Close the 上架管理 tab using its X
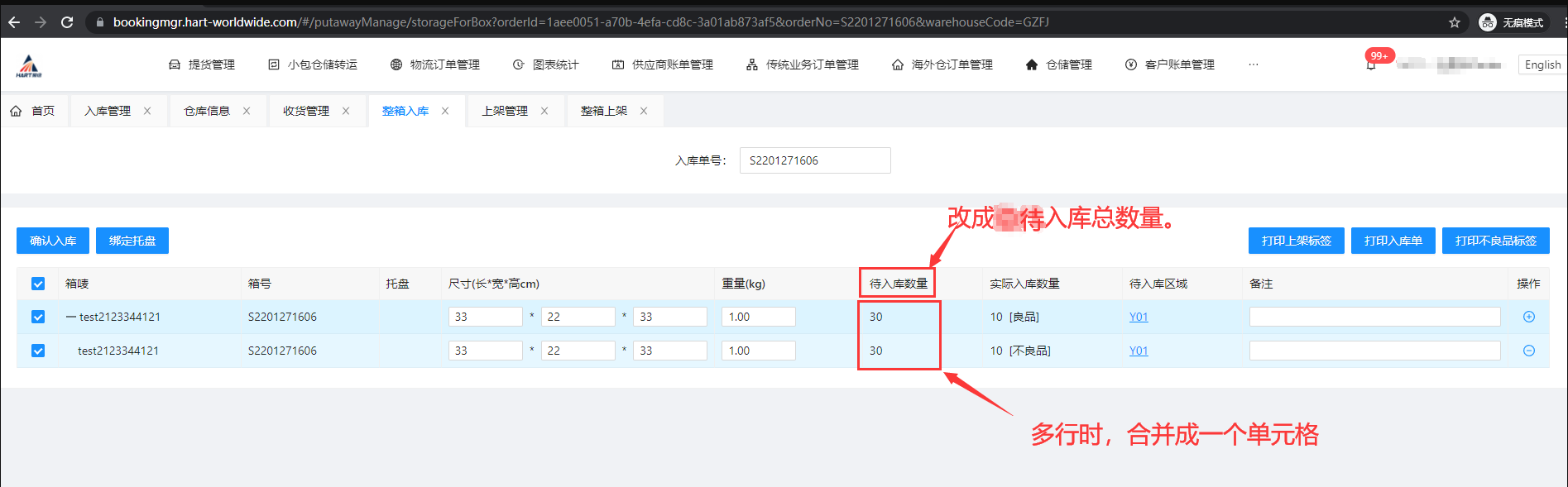 [544, 111]
